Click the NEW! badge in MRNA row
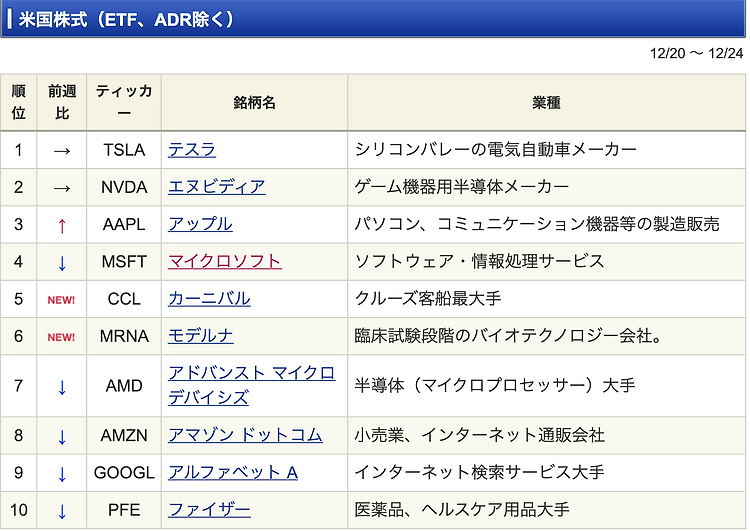Viewport: 750px width, 531px height. 61,337
